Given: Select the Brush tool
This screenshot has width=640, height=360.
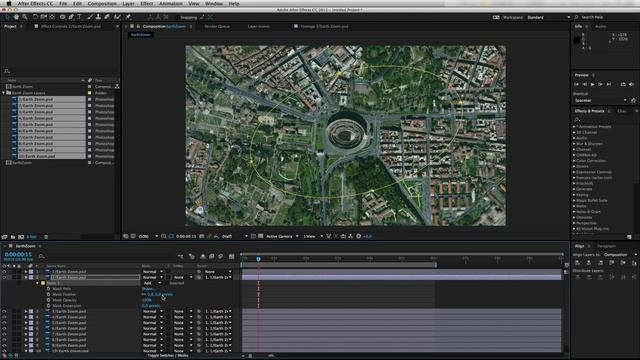Looking at the screenshot, I should pyautogui.click(x=90, y=17).
